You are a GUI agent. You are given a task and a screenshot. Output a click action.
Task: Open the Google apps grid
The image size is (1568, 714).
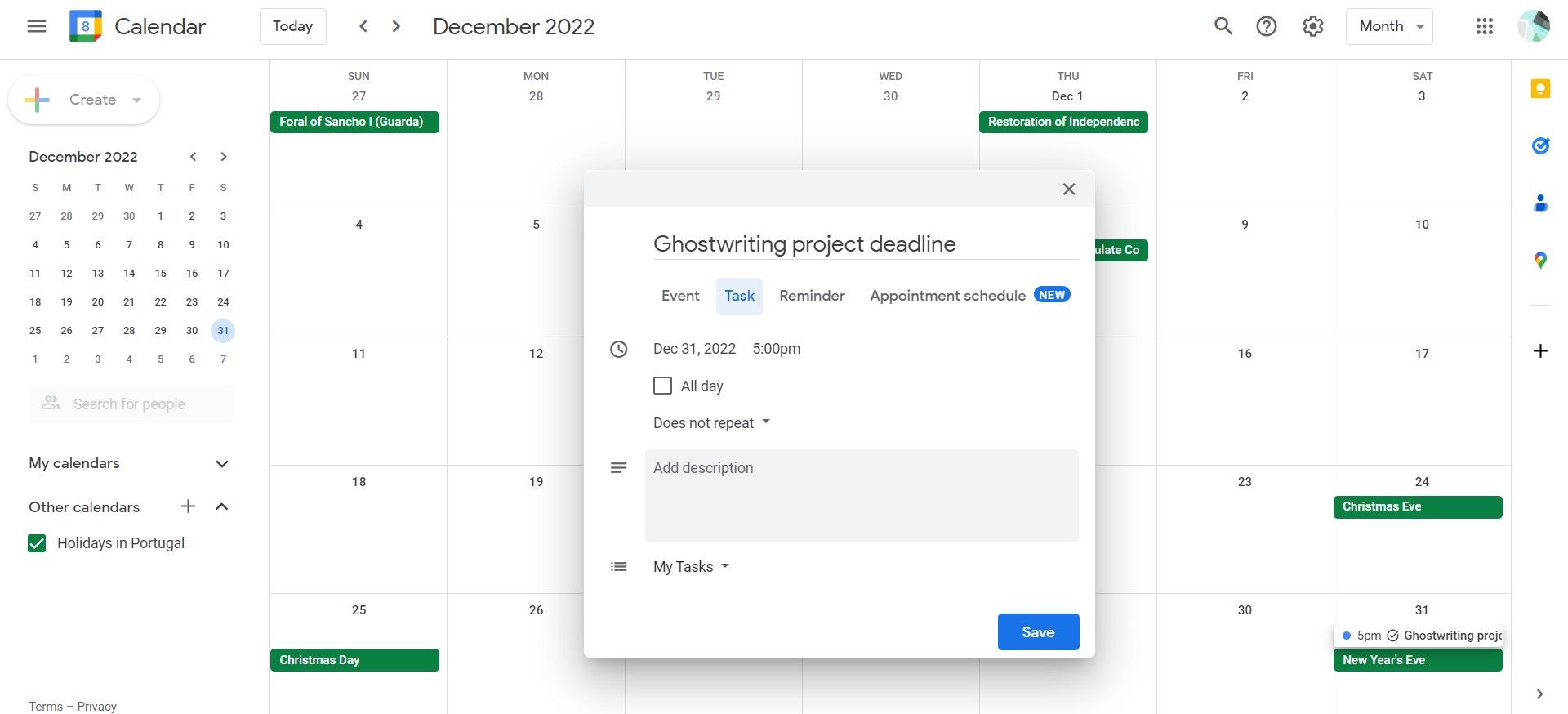1485,26
